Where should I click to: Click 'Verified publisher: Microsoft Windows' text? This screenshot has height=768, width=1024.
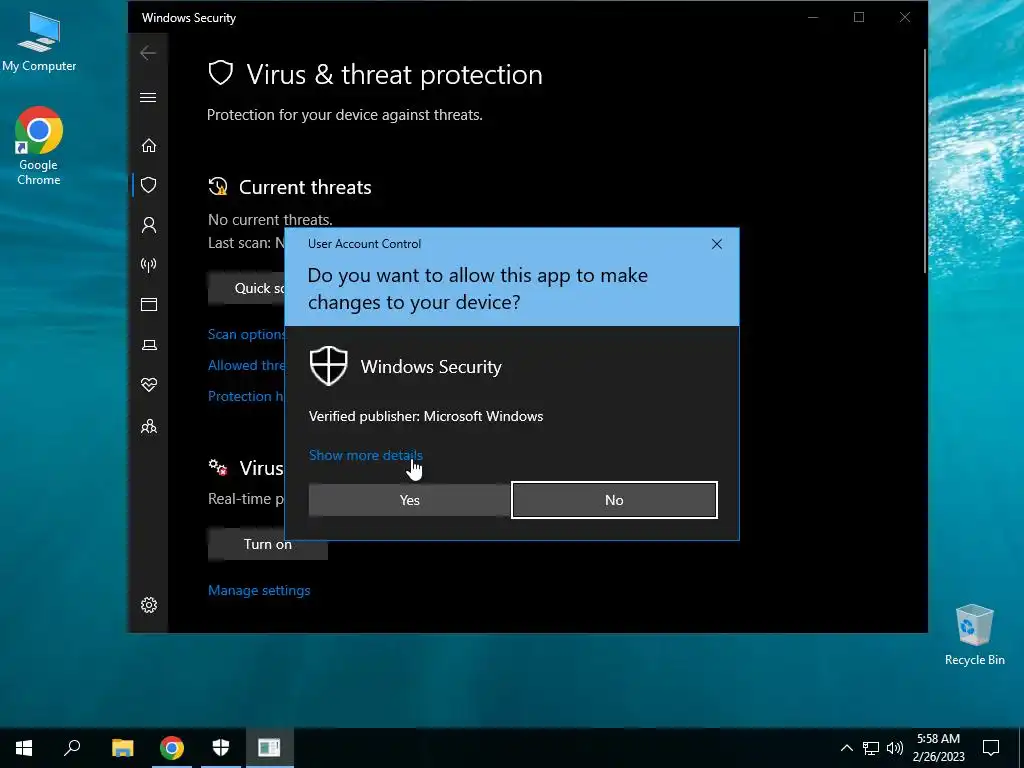click(x=426, y=416)
